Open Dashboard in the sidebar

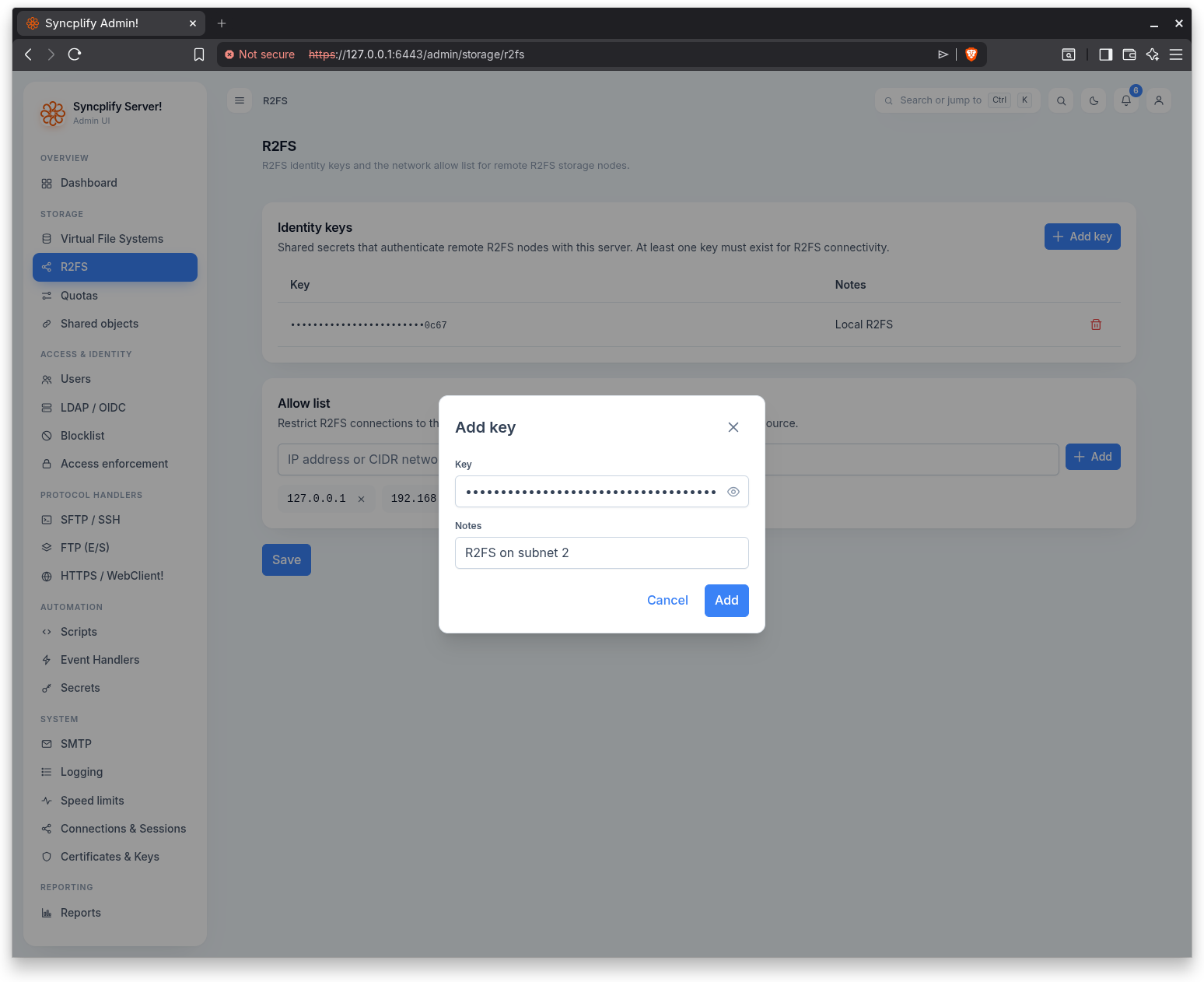(115, 183)
